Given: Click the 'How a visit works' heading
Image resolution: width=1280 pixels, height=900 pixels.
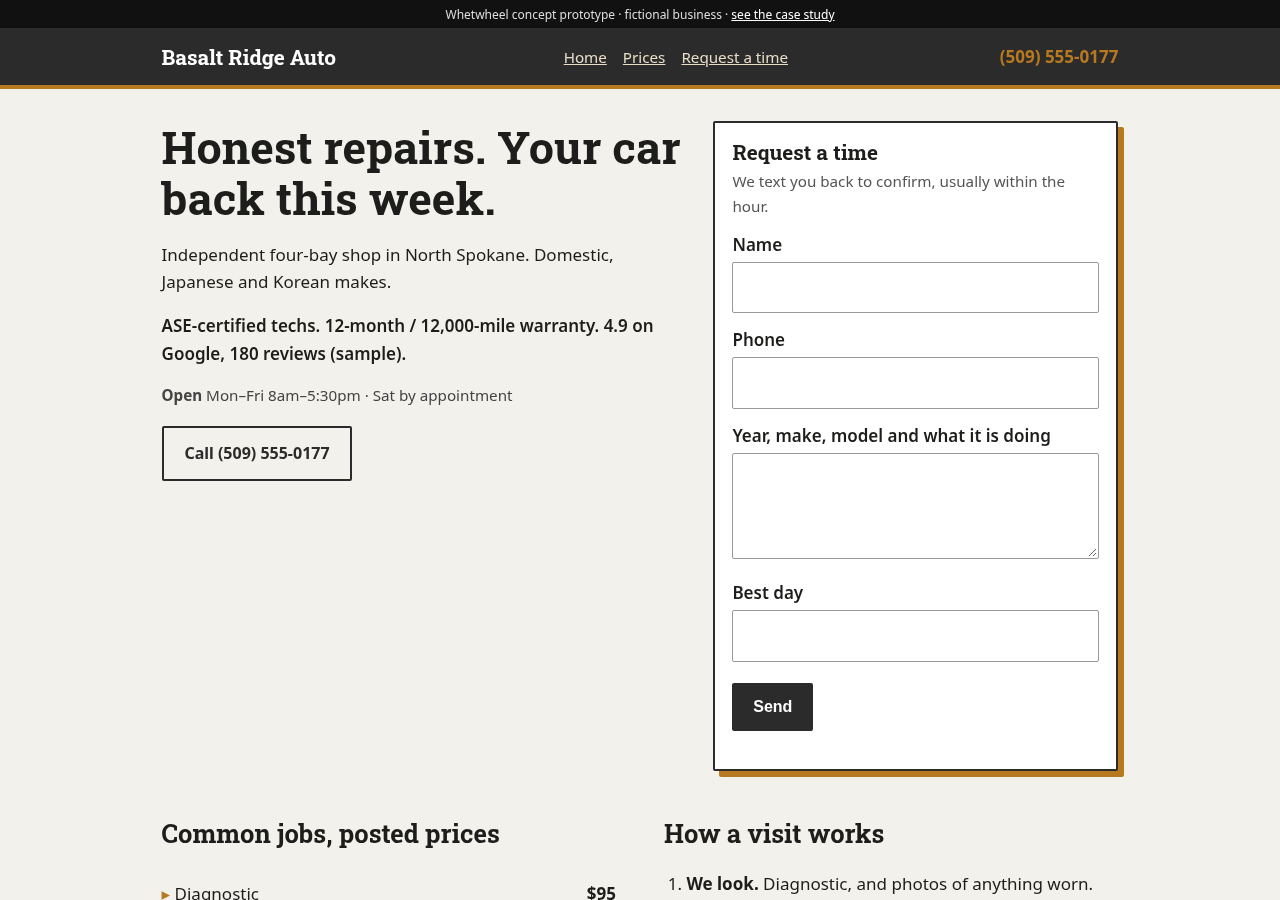Looking at the screenshot, I should 774,833.
